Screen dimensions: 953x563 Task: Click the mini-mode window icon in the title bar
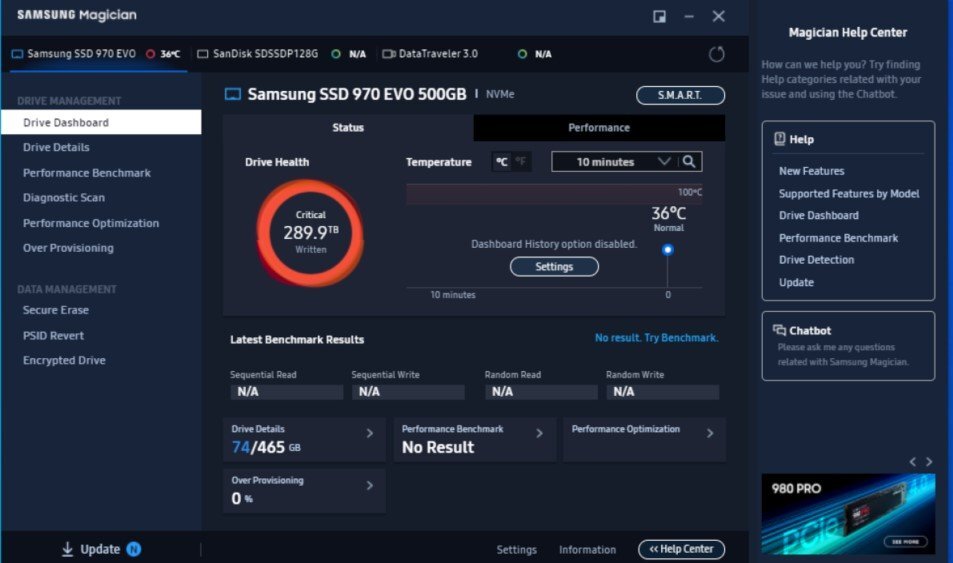click(x=659, y=16)
